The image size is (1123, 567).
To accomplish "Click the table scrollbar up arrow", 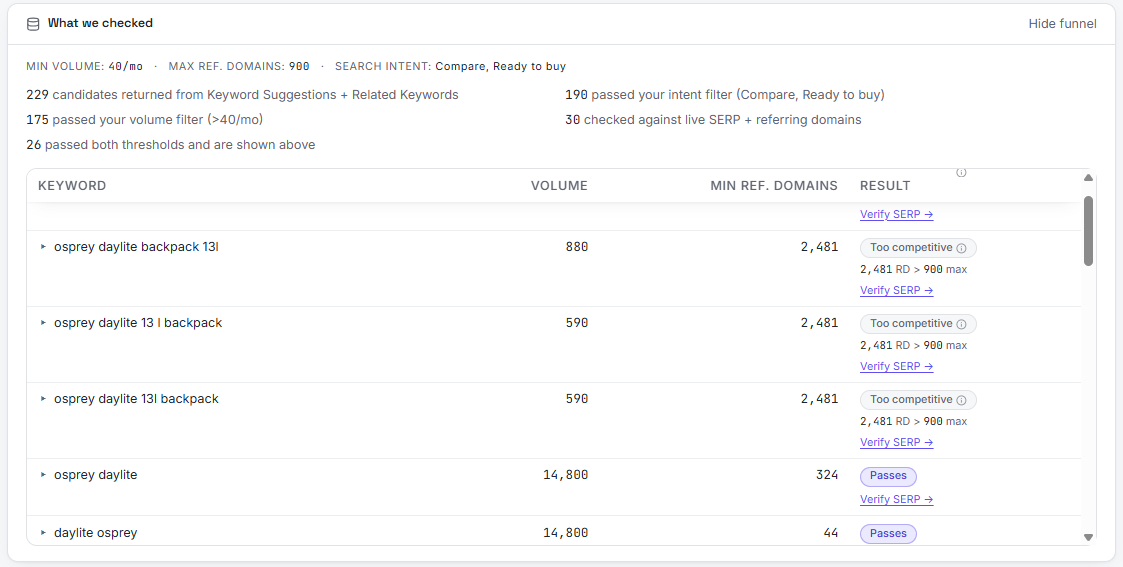I will click(x=1089, y=178).
